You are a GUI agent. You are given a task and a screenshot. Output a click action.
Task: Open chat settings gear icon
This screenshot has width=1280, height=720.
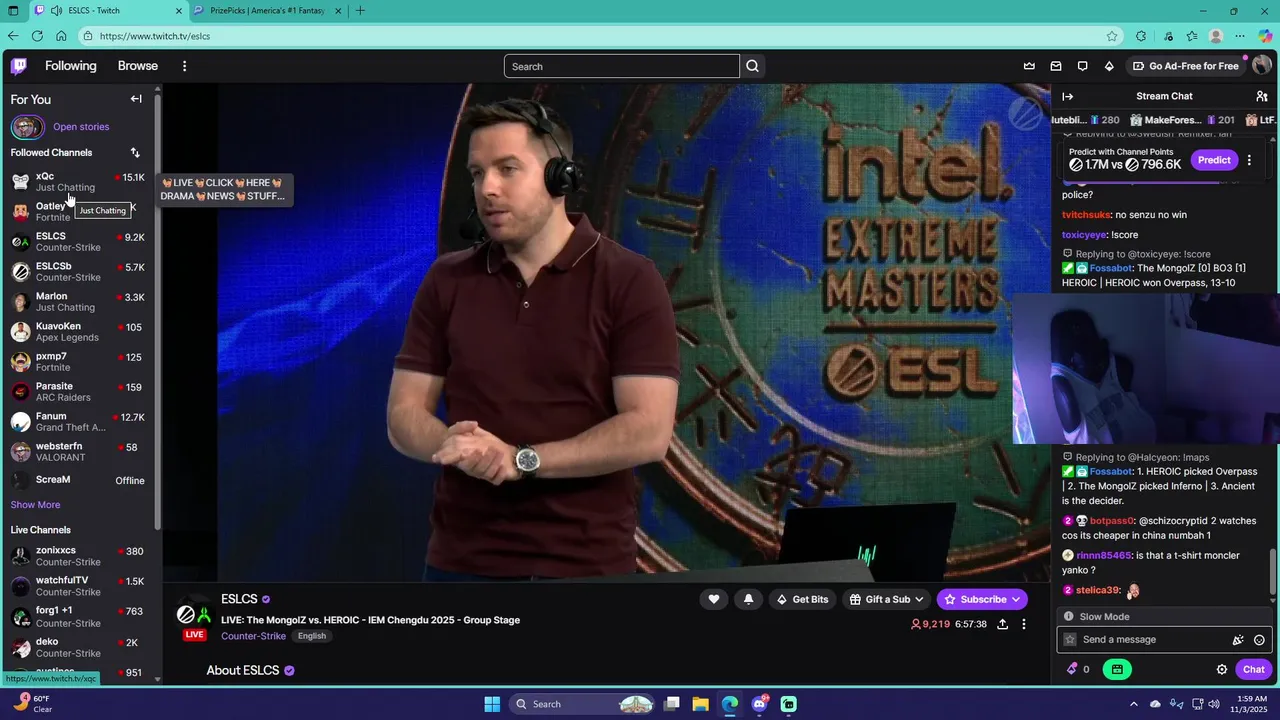click(1222, 669)
